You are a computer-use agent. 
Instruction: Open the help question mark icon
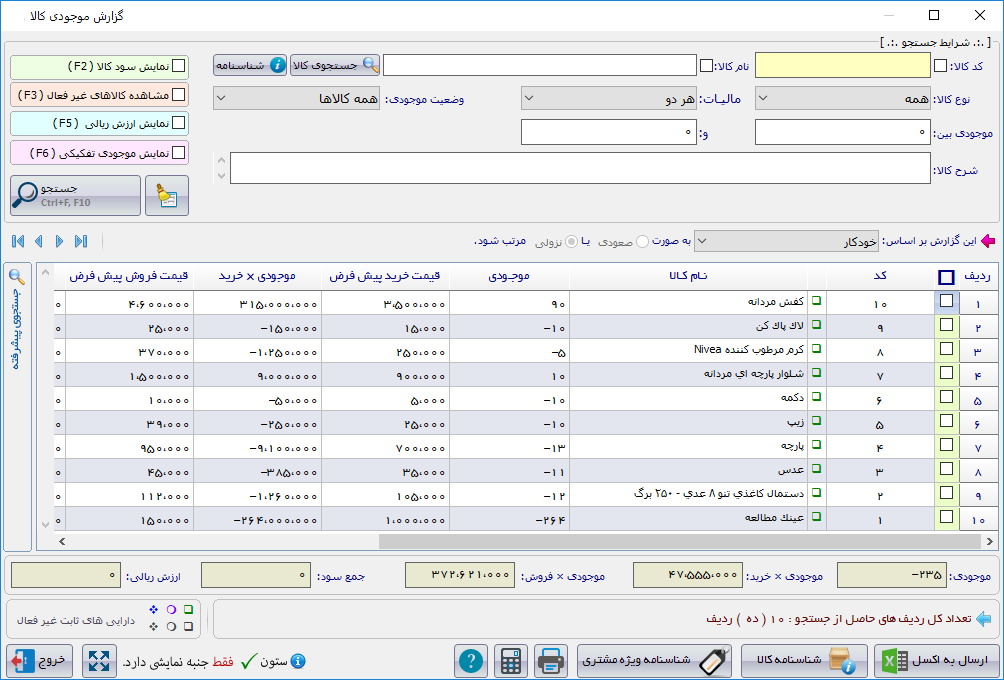click(x=471, y=661)
